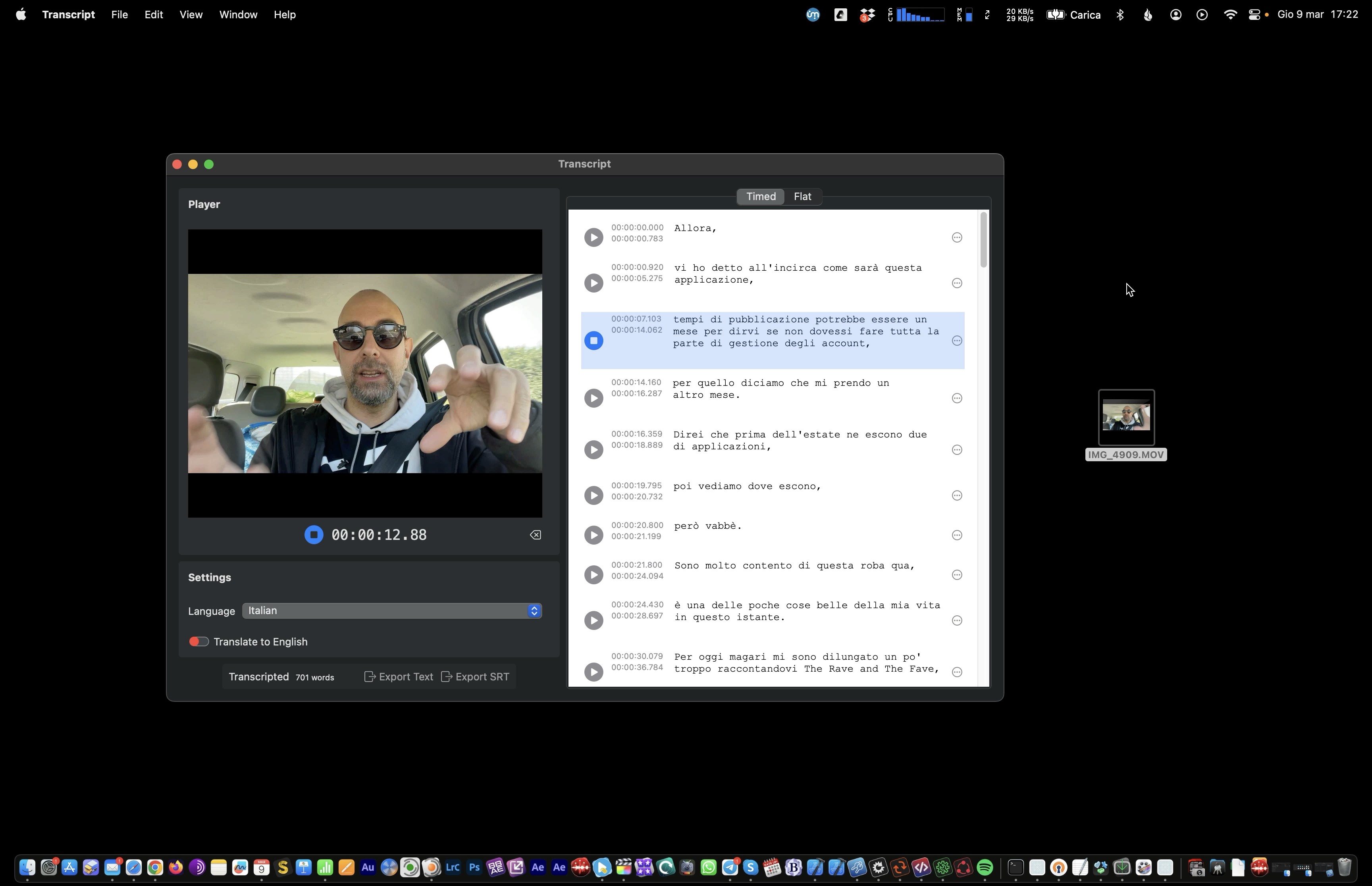Open options for 'per quello diciamo' segment
Screen dimensions: 1372x886
pos(957,398)
